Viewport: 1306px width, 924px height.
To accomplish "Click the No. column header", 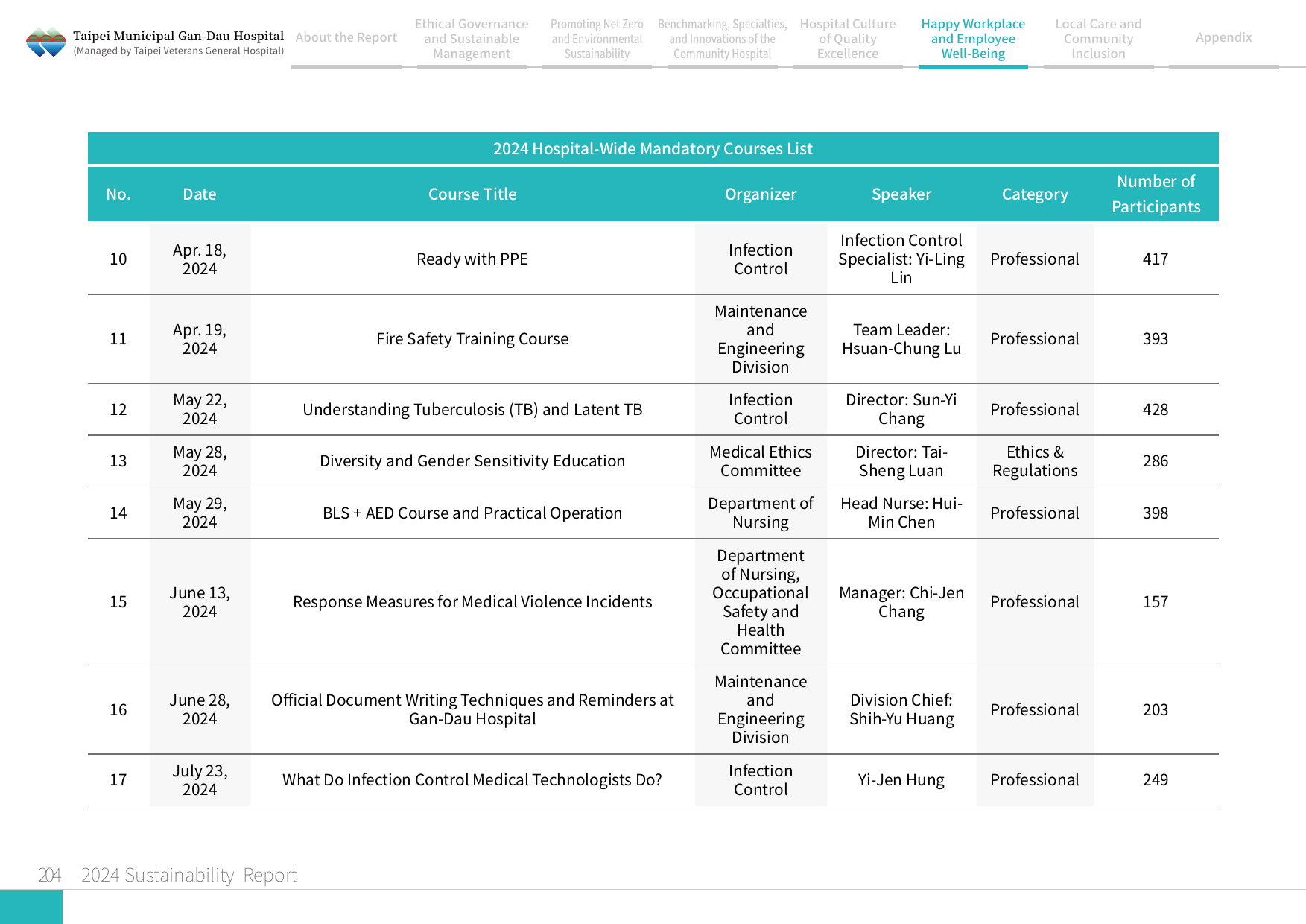I will pyautogui.click(x=118, y=194).
